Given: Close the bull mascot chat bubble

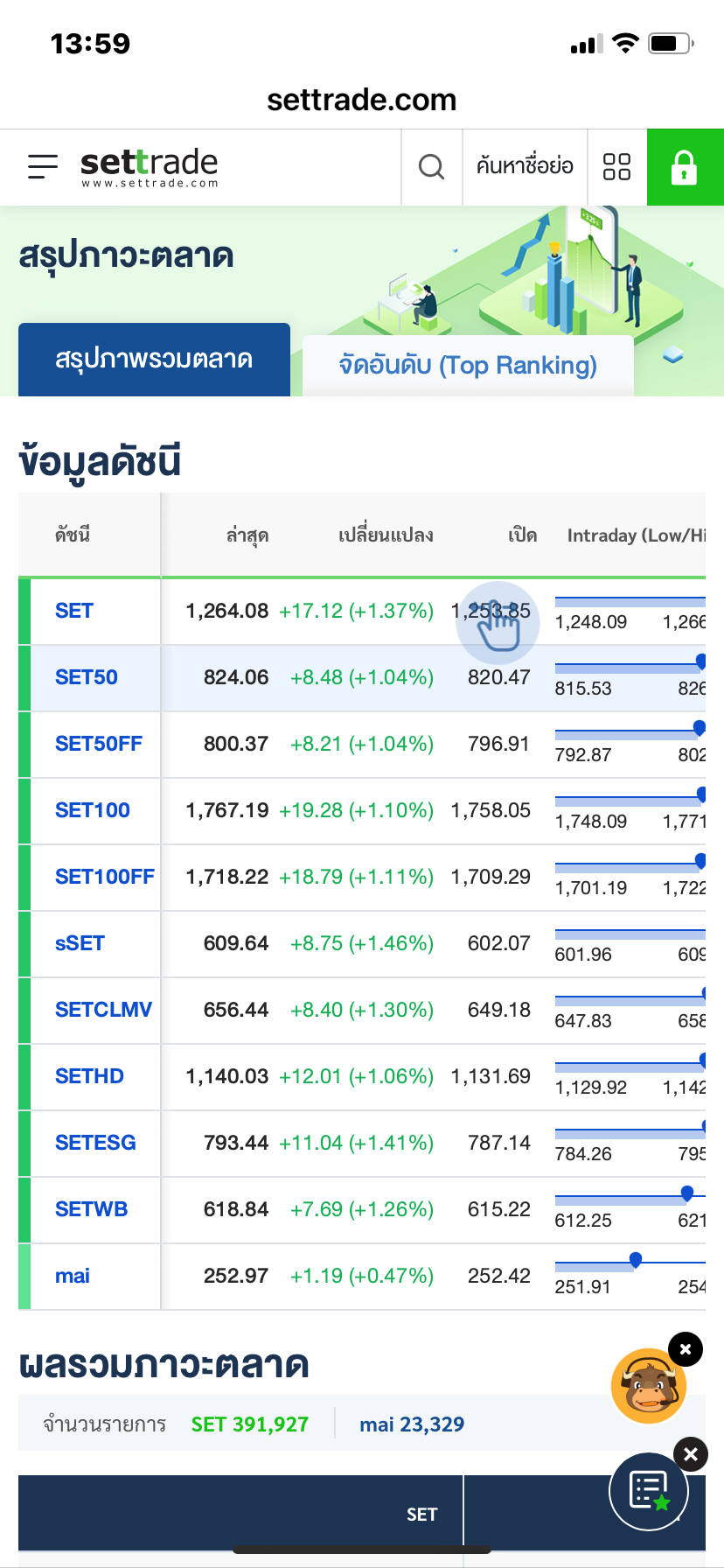Looking at the screenshot, I should click(686, 1349).
